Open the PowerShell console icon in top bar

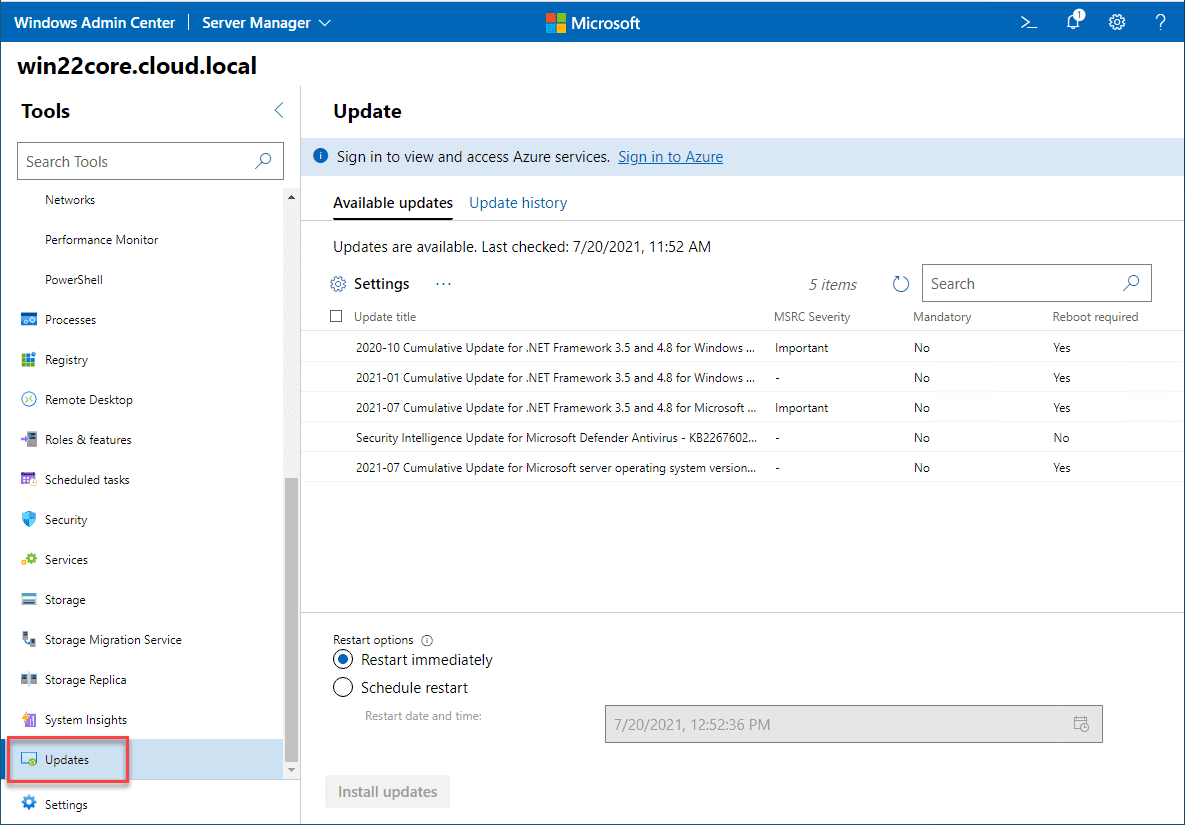[x=1028, y=21]
